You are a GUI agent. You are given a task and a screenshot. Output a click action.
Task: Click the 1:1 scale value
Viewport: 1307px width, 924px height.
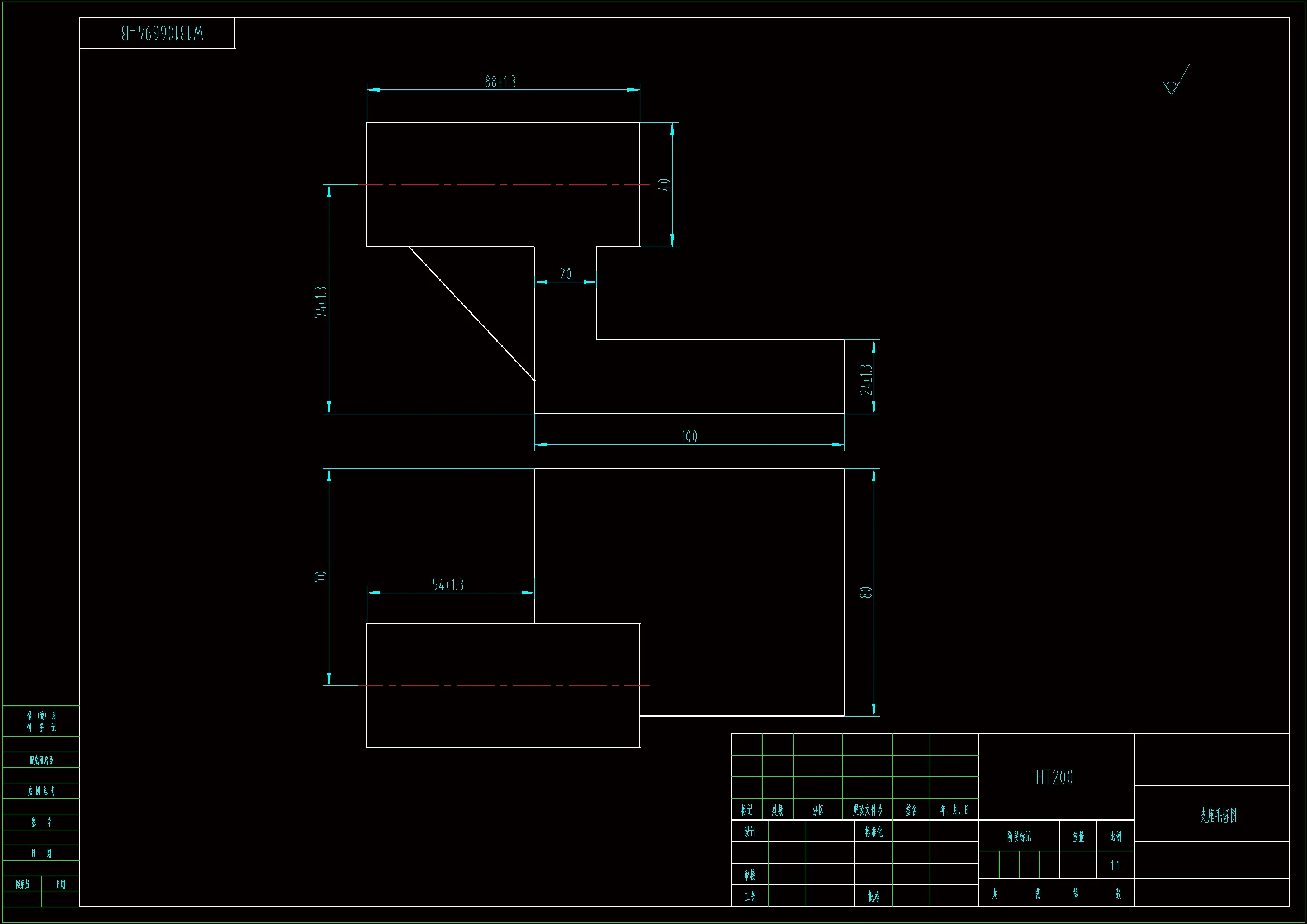click(x=1115, y=866)
